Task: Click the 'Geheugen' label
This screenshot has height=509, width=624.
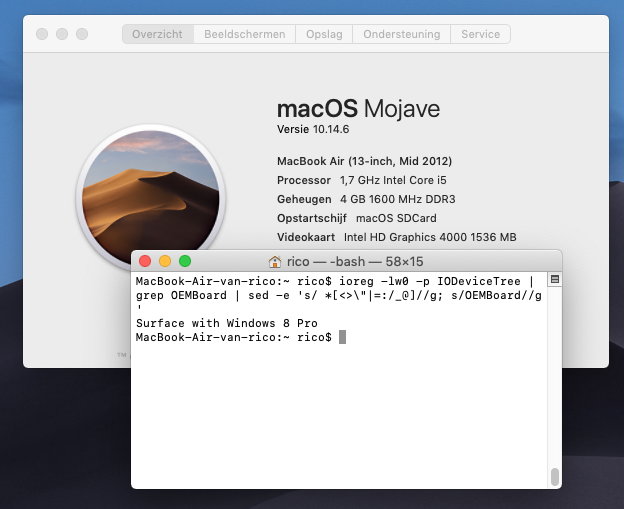Action: point(304,199)
